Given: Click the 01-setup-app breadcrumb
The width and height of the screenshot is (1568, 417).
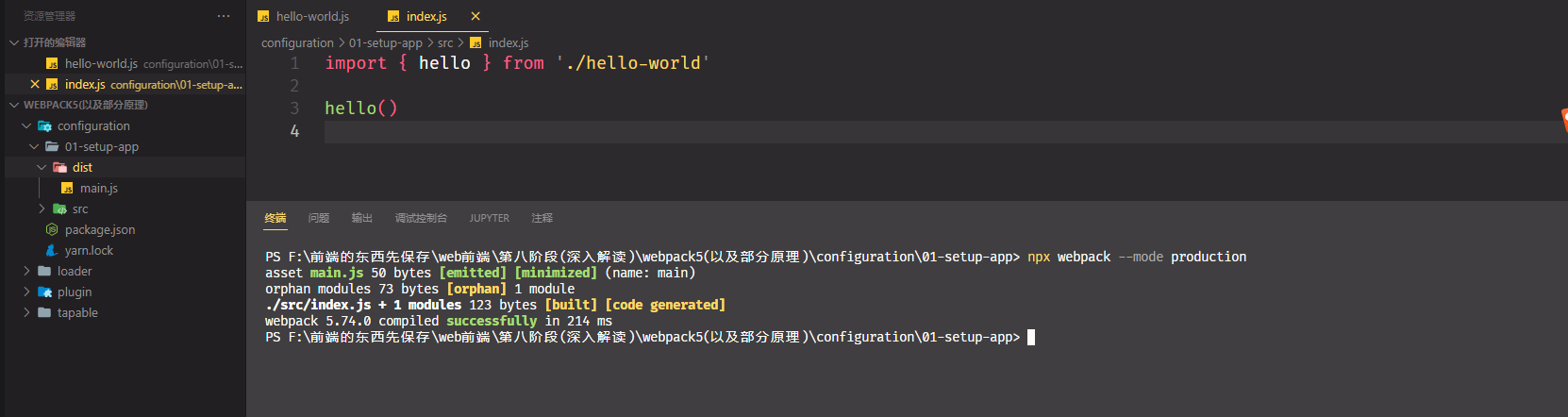Looking at the screenshot, I should [385, 42].
